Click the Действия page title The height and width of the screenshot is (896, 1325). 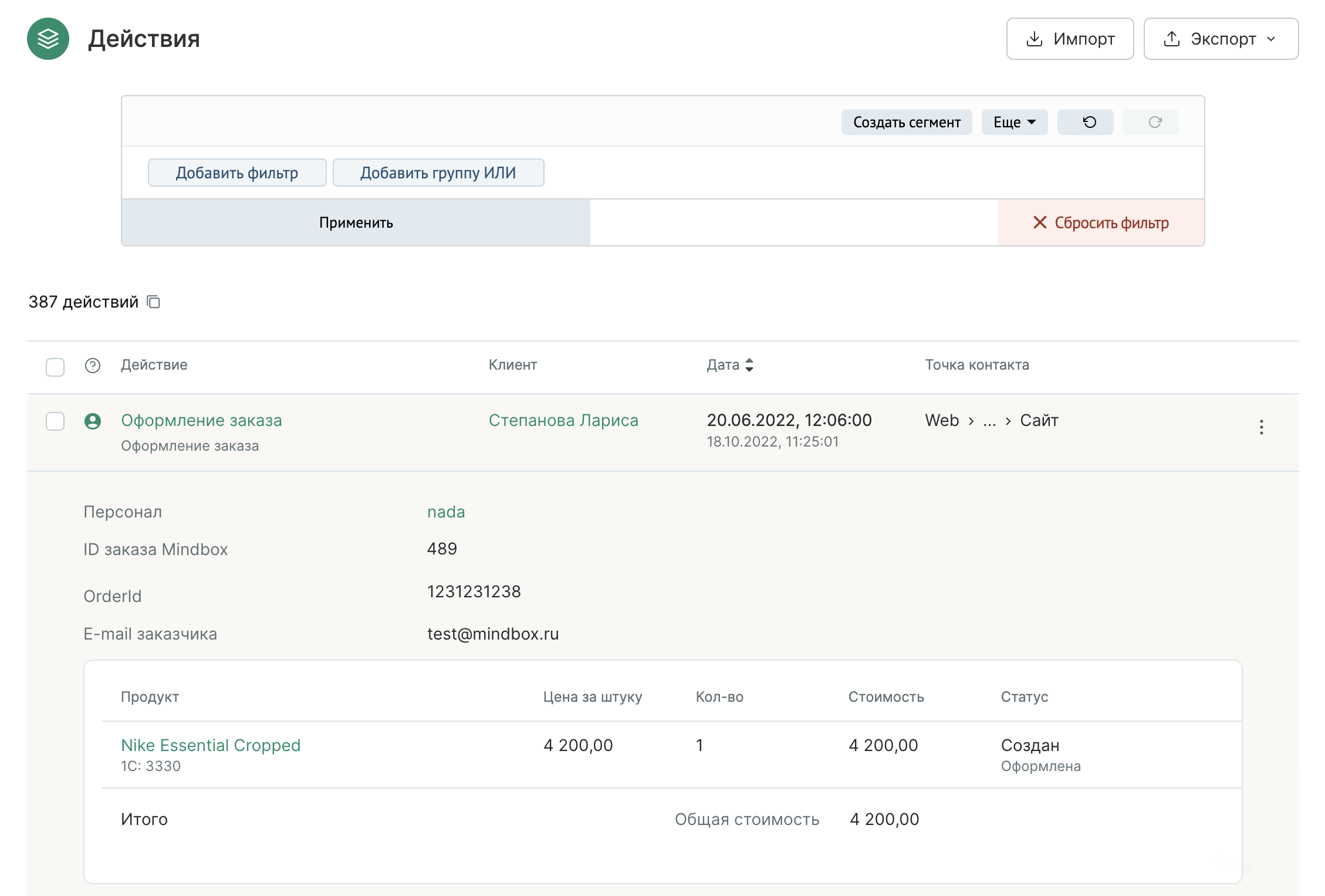144,39
